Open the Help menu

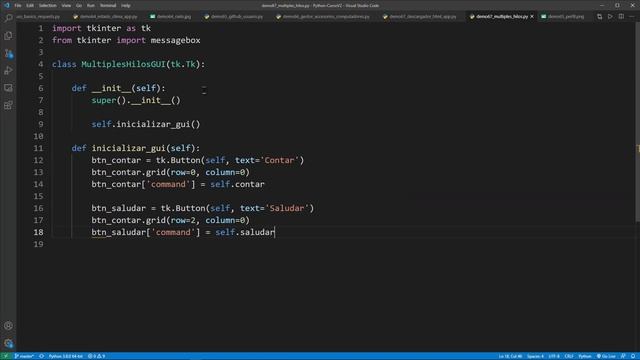point(126,6)
